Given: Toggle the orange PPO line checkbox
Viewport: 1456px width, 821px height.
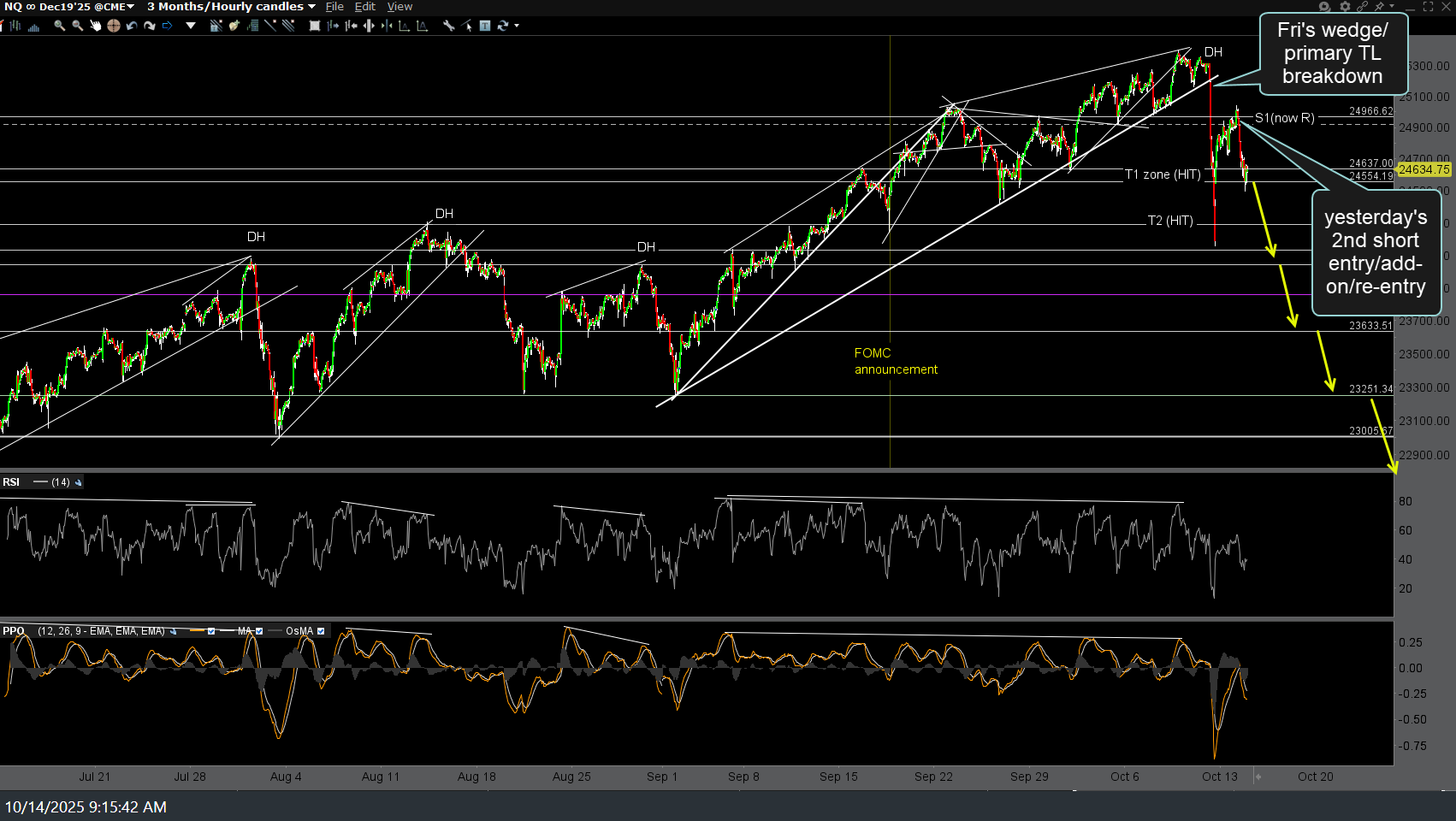Looking at the screenshot, I should click(x=211, y=631).
